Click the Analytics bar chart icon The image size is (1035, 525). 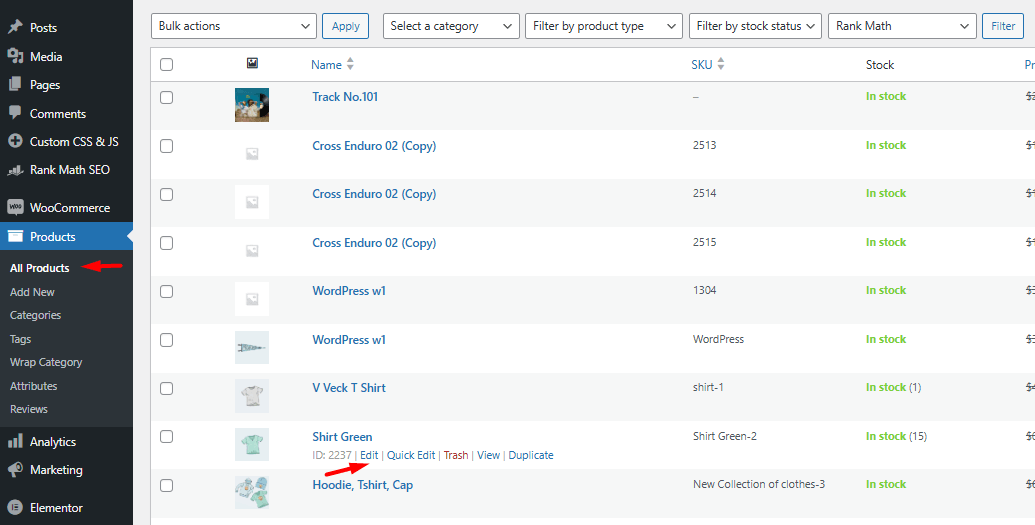tap(15, 441)
